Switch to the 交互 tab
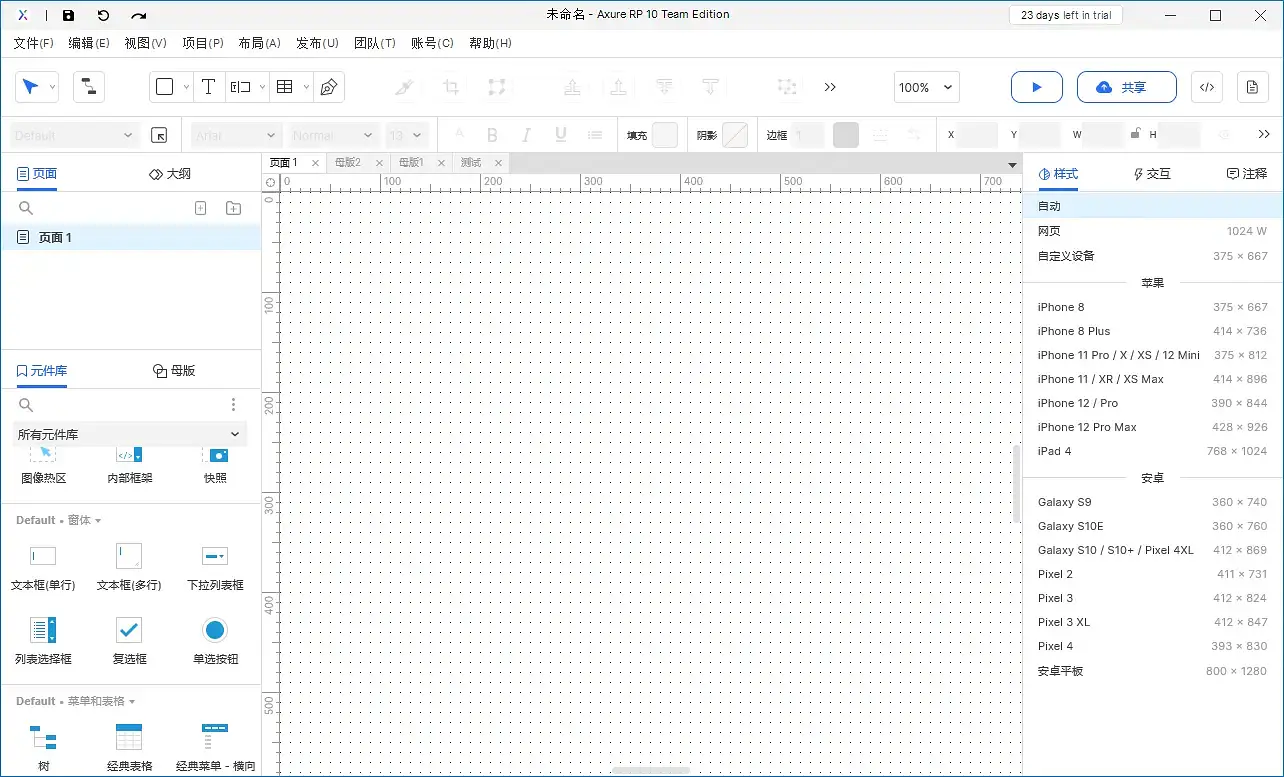Image resolution: width=1284 pixels, height=777 pixels. pos(1151,173)
